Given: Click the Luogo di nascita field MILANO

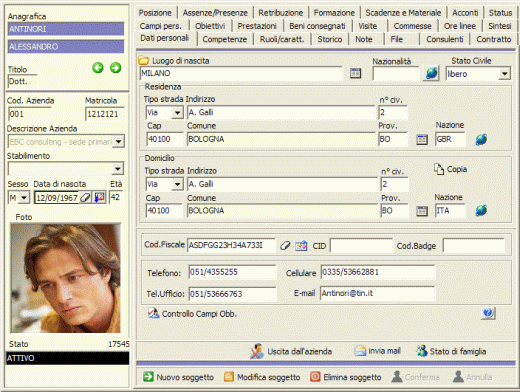Looking at the screenshot, I should click(x=241, y=73).
